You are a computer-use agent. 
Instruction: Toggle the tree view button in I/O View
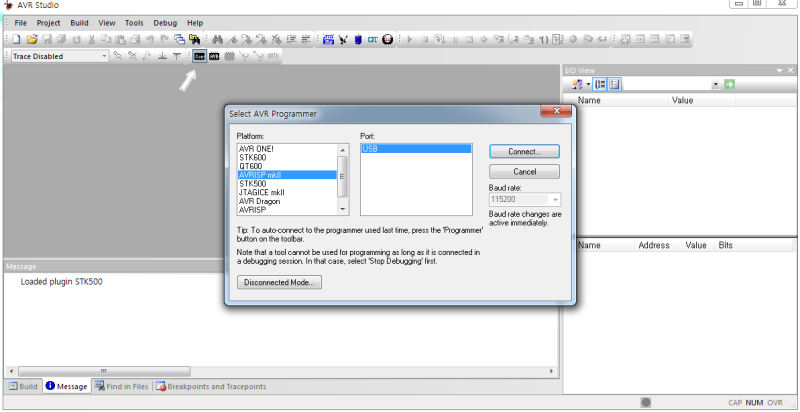[x=600, y=85]
